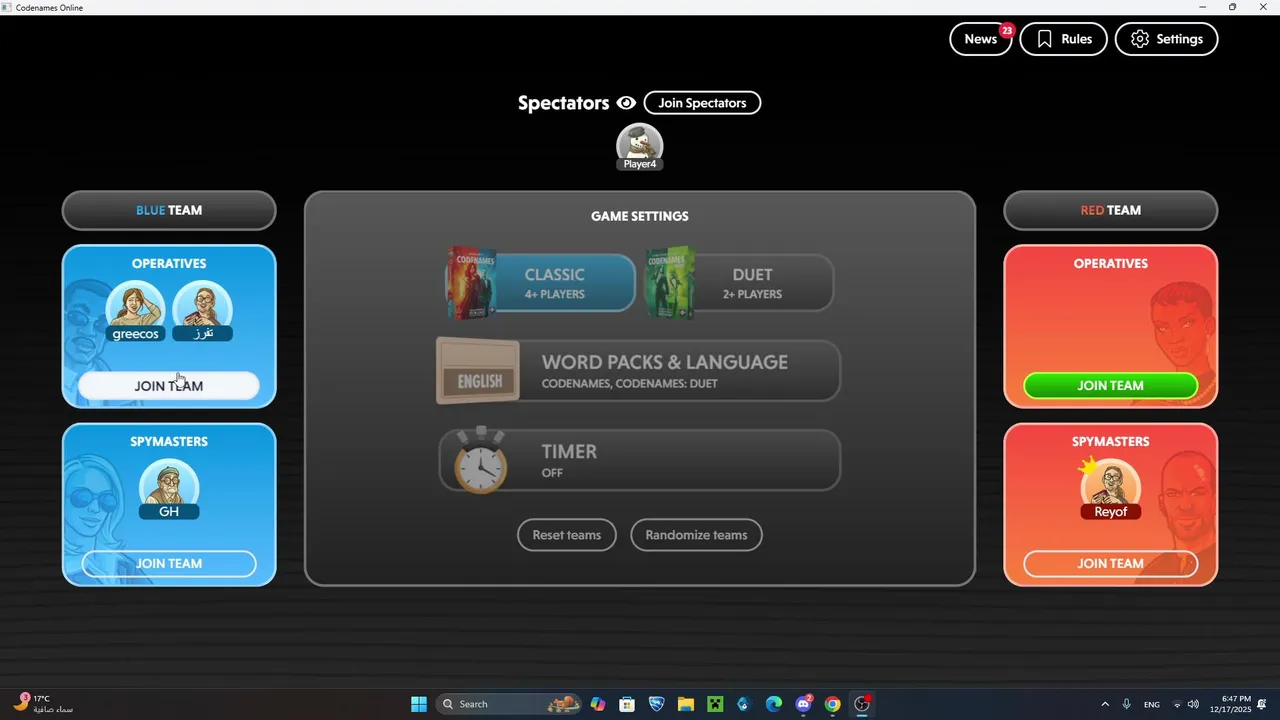Click the Spectators heading text
This screenshot has width=1280, height=720.
563,103
